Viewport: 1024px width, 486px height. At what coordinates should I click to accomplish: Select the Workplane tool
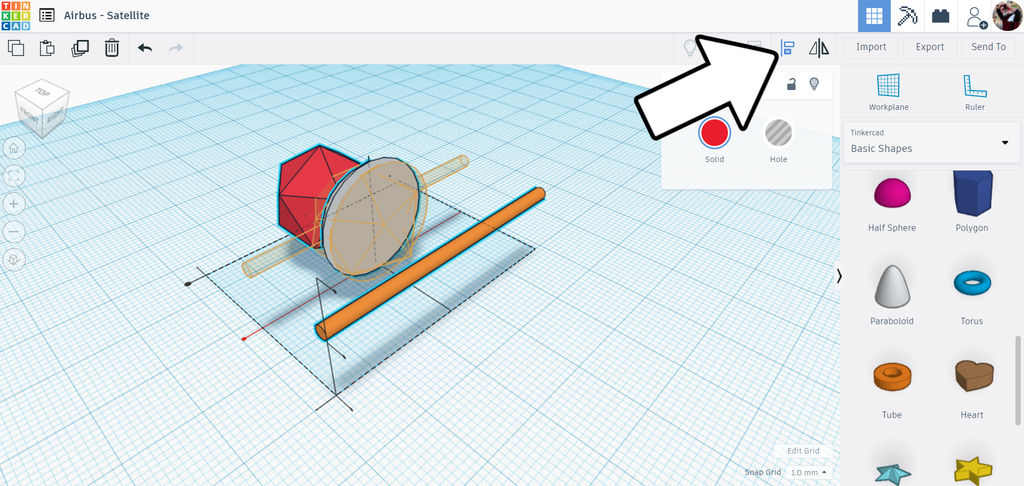[888, 92]
